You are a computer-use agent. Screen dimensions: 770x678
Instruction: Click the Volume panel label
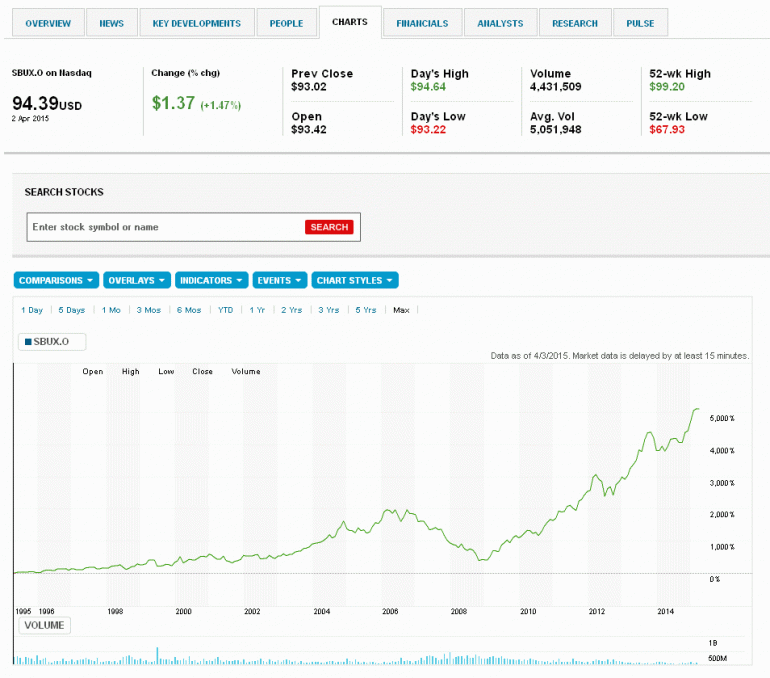pos(44,625)
